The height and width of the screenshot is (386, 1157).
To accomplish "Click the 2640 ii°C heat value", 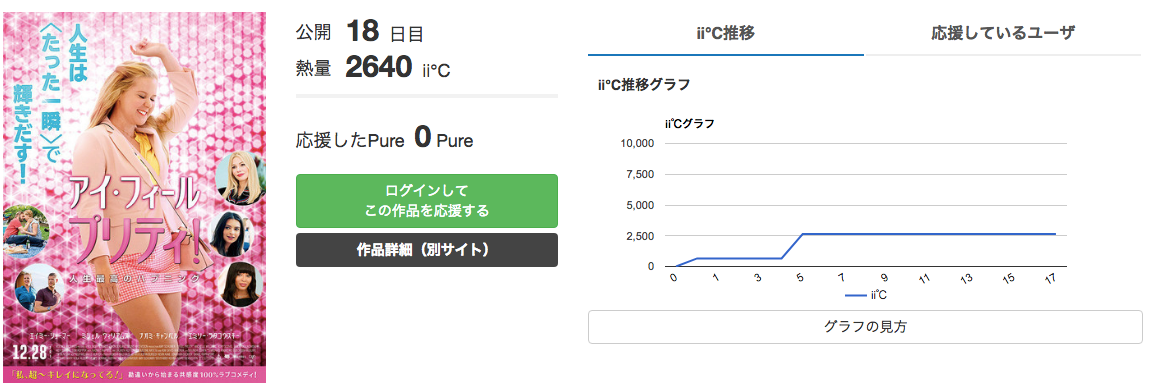I will click(x=397, y=68).
